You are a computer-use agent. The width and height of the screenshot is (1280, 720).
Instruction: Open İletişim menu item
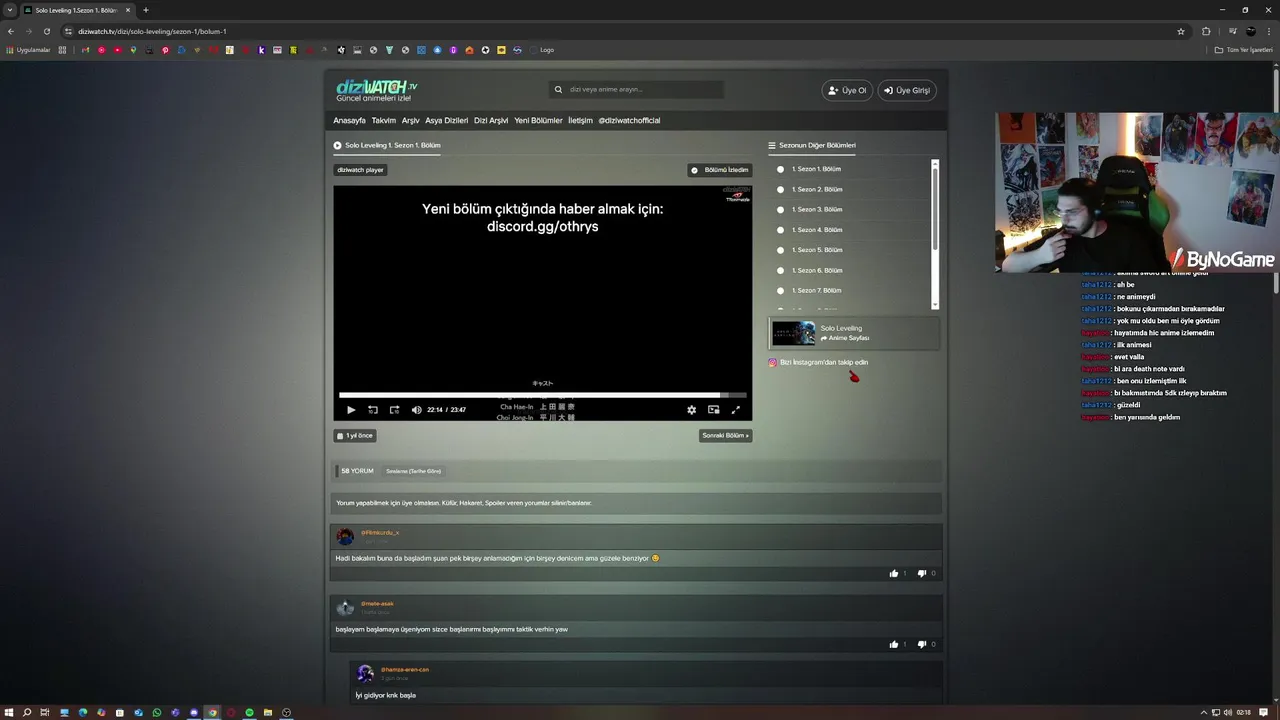point(580,120)
